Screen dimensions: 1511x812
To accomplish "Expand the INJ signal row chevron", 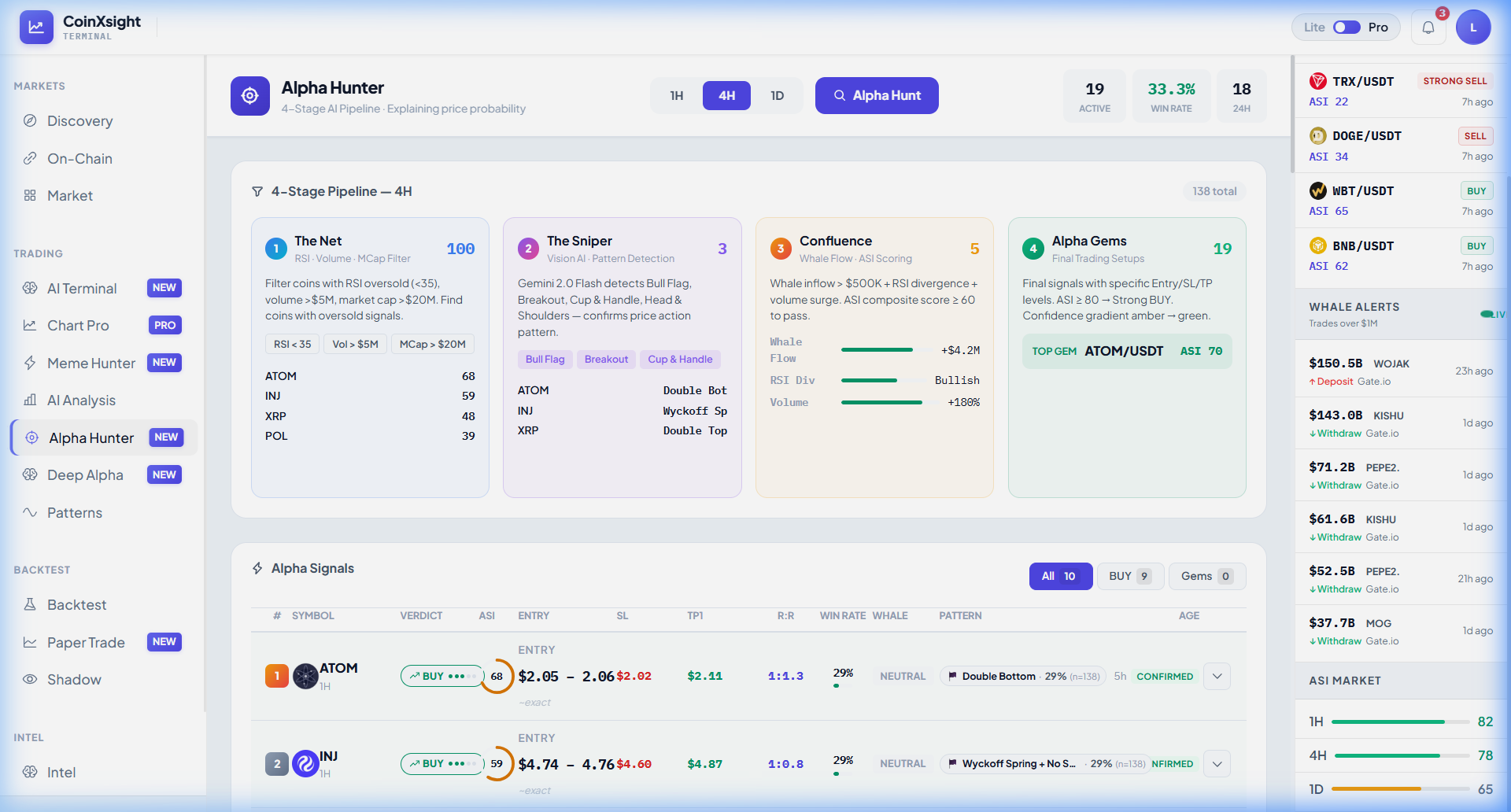I will click(x=1217, y=763).
